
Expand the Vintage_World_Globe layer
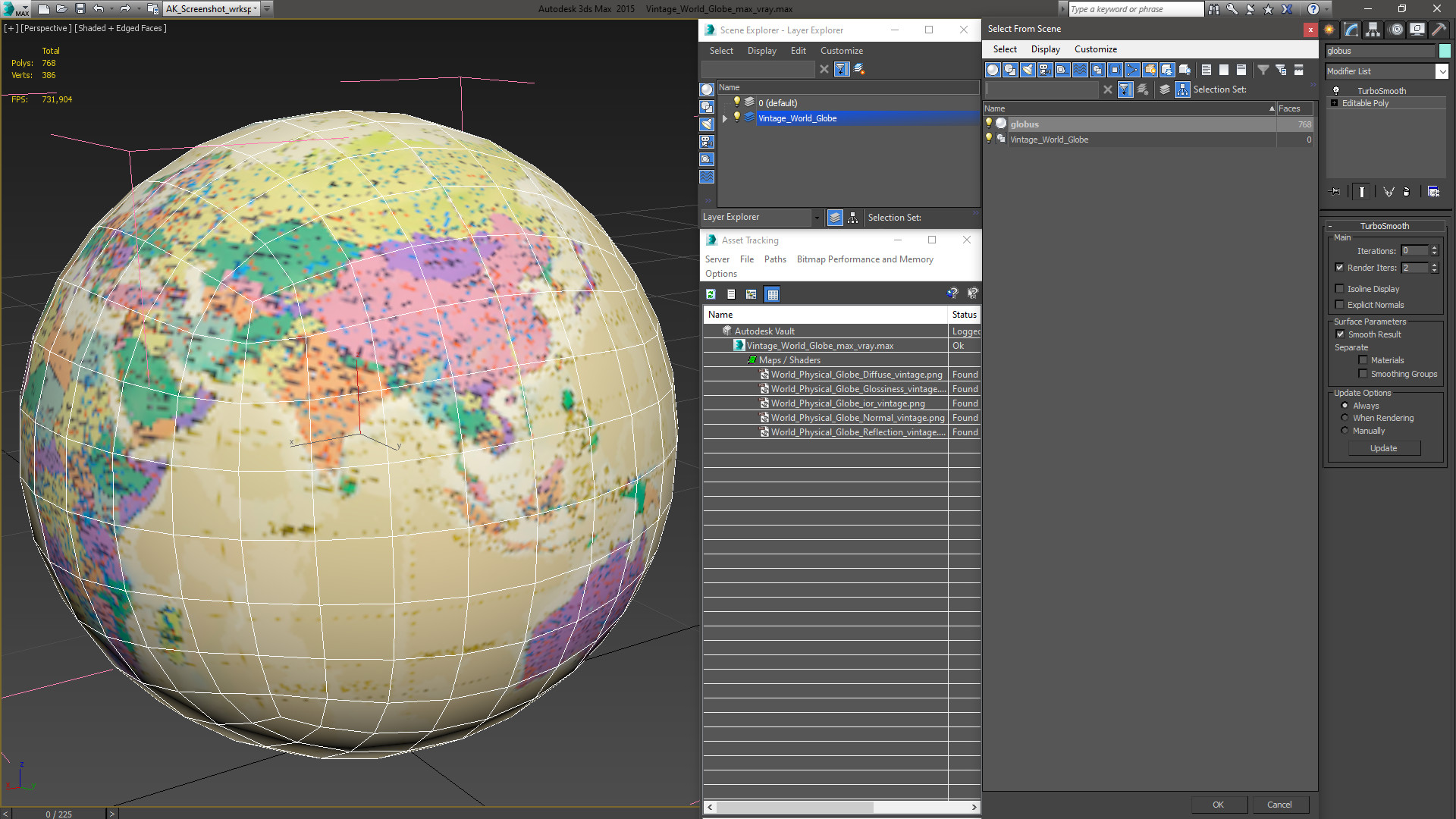tap(725, 118)
